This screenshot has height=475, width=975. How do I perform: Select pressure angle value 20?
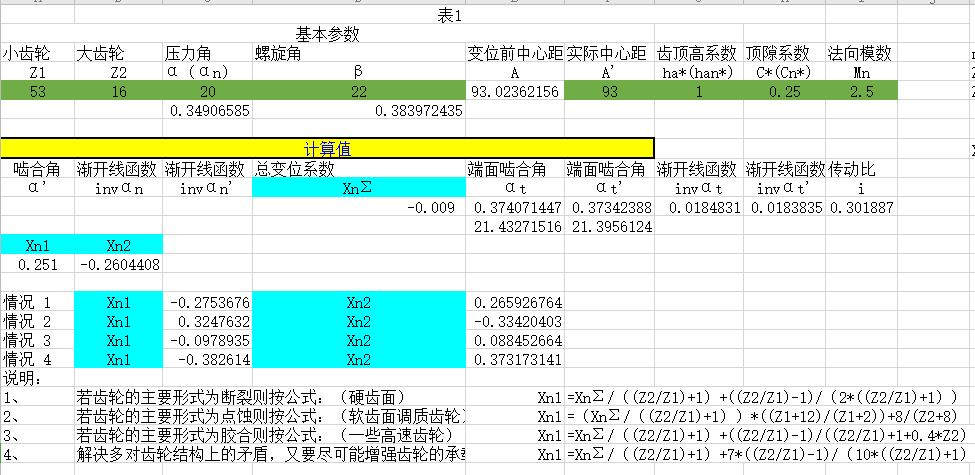click(208, 92)
